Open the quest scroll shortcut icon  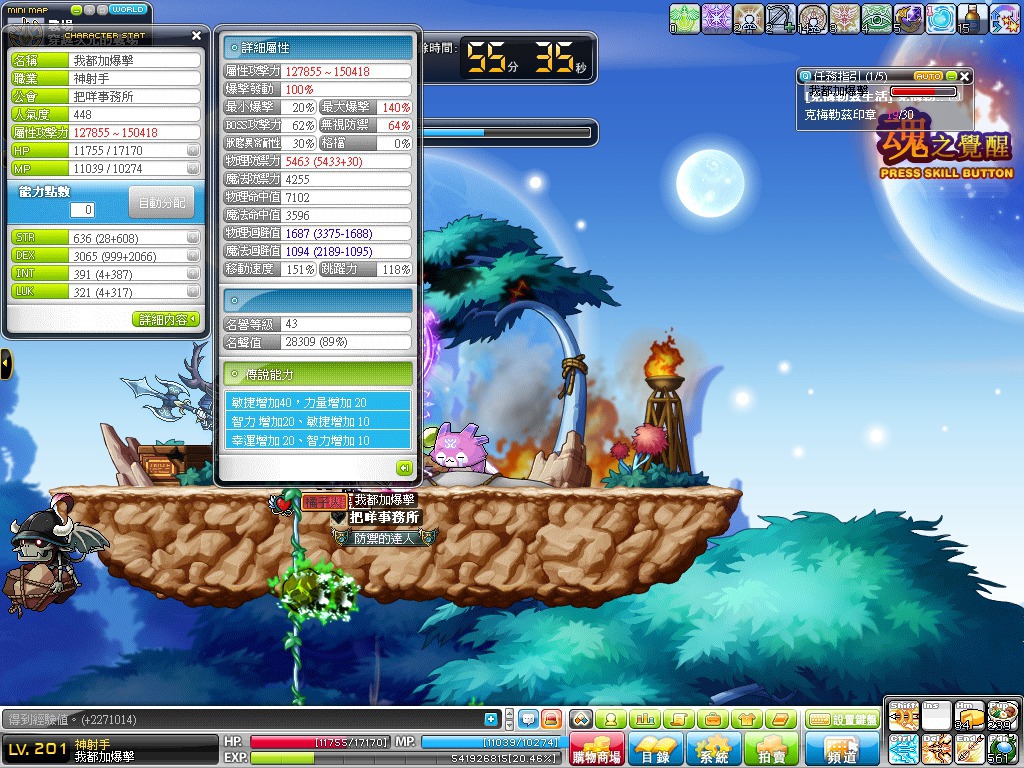pos(679,719)
